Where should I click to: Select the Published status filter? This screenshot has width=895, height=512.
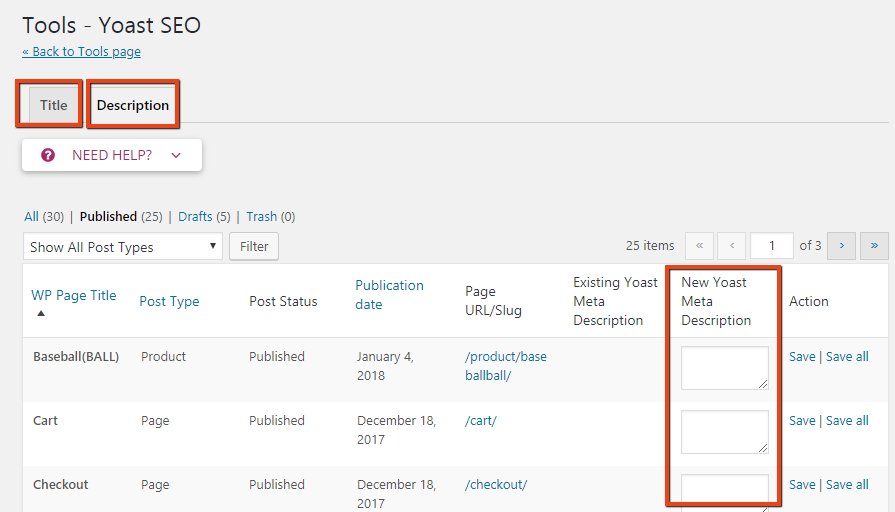[108, 216]
